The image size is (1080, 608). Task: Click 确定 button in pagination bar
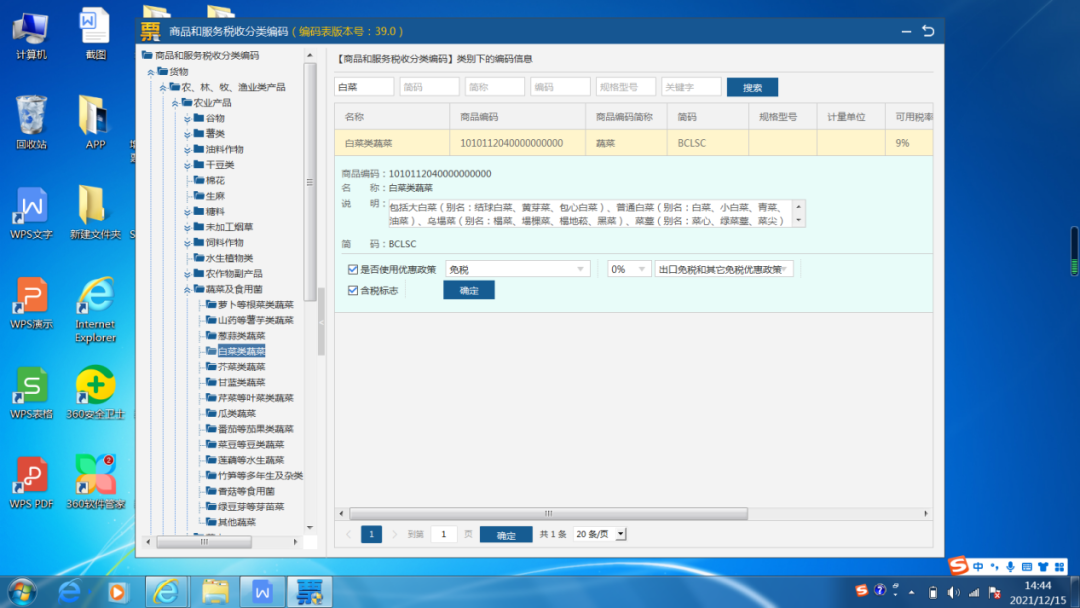(x=506, y=535)
